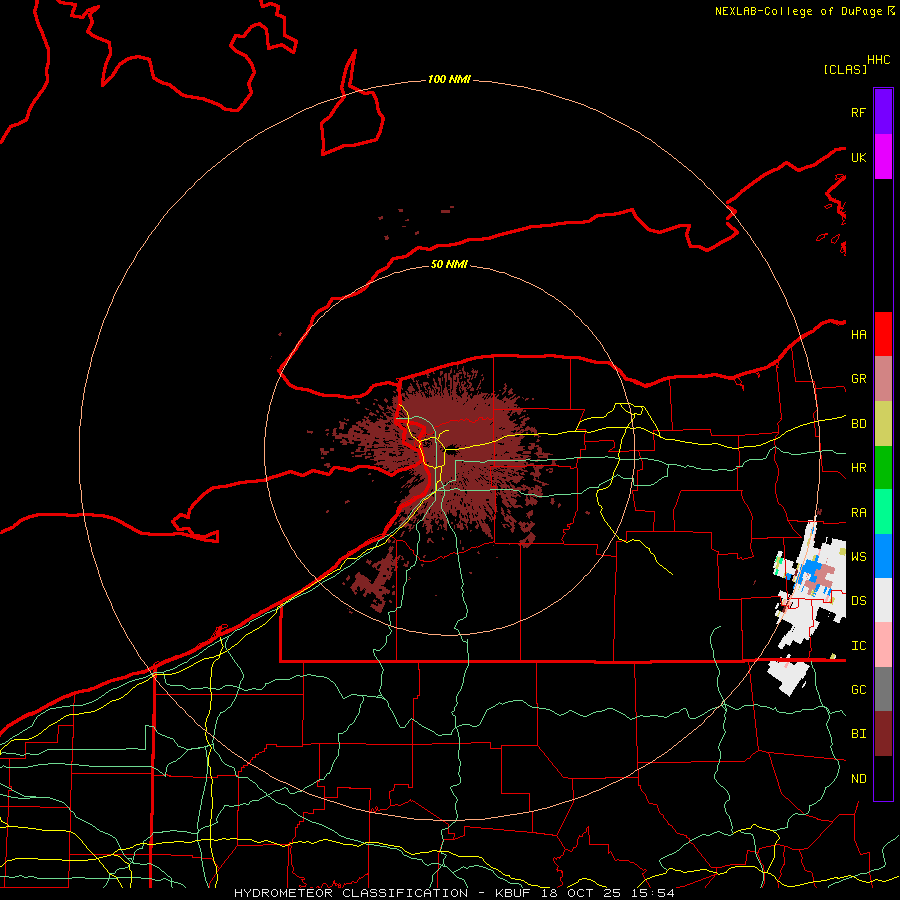Screen dimensions: 900x900
Task: Click the GC legend label
Action: pos(858,690)
